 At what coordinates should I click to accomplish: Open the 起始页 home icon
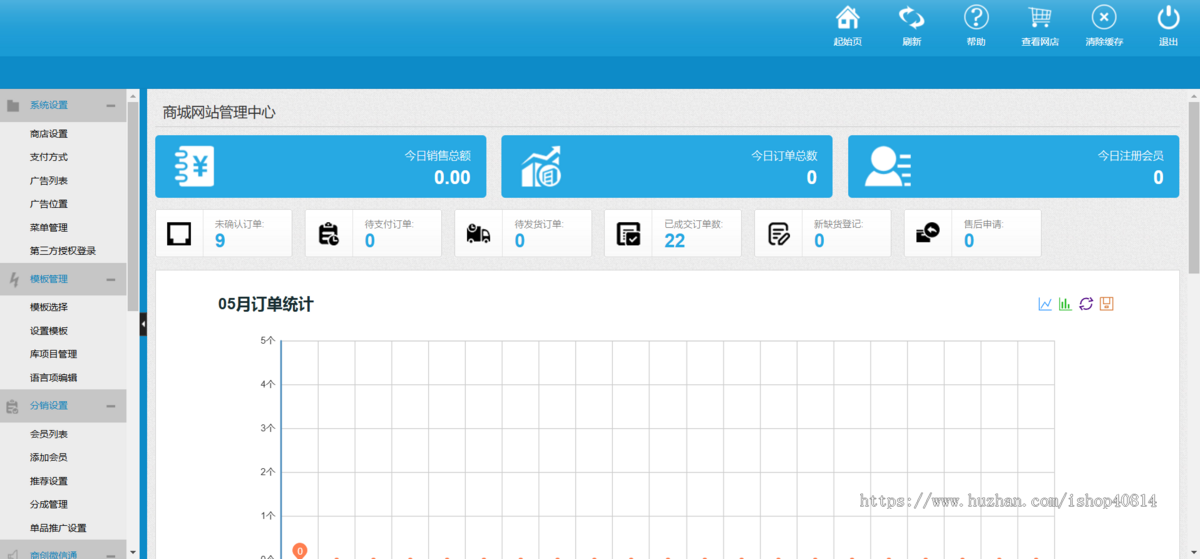847,17
